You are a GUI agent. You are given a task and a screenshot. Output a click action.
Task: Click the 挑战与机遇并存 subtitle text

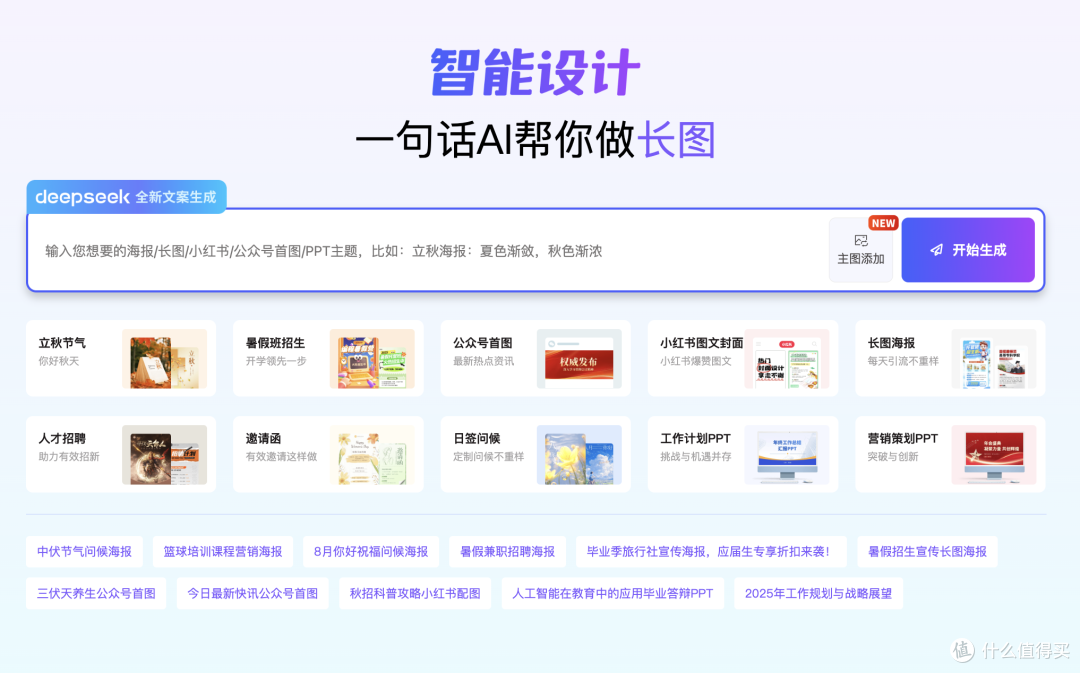click(x=696, y=457)
